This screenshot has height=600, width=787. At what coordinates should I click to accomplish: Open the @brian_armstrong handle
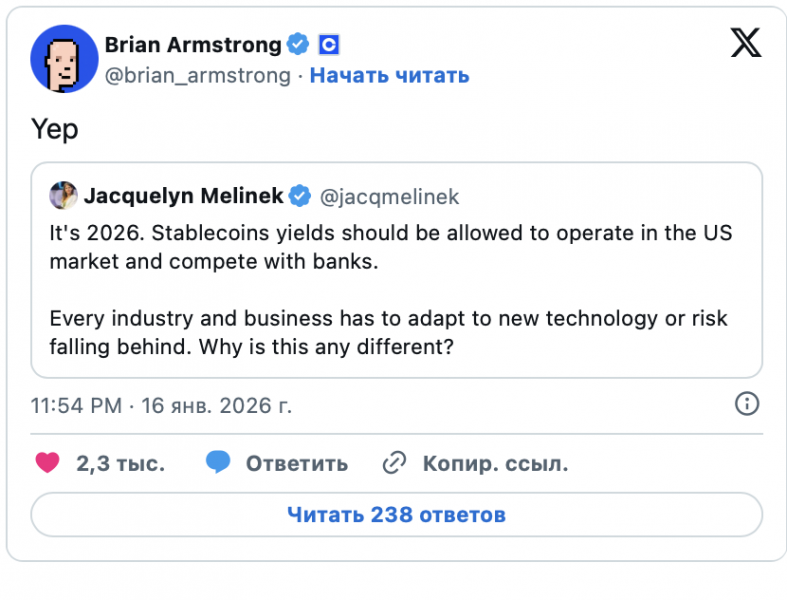198,76
